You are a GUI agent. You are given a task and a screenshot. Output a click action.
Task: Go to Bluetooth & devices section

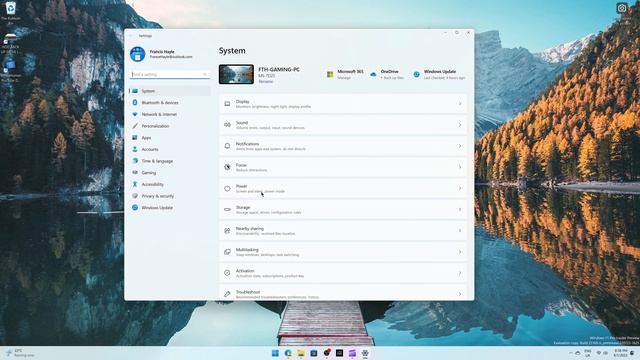170,102
